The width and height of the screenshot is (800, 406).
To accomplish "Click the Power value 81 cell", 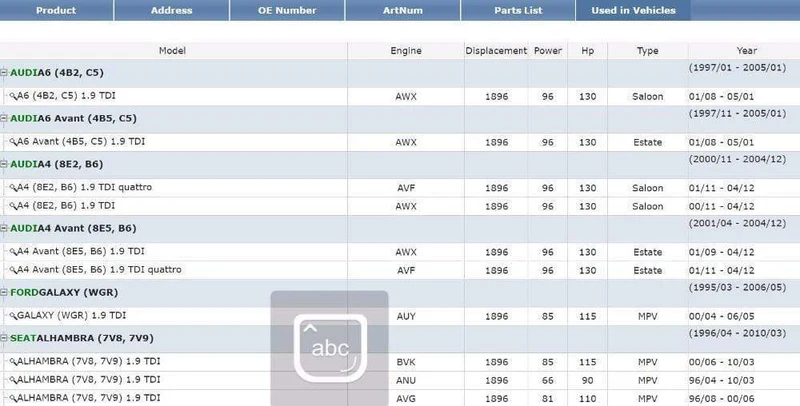I will 548,399.
